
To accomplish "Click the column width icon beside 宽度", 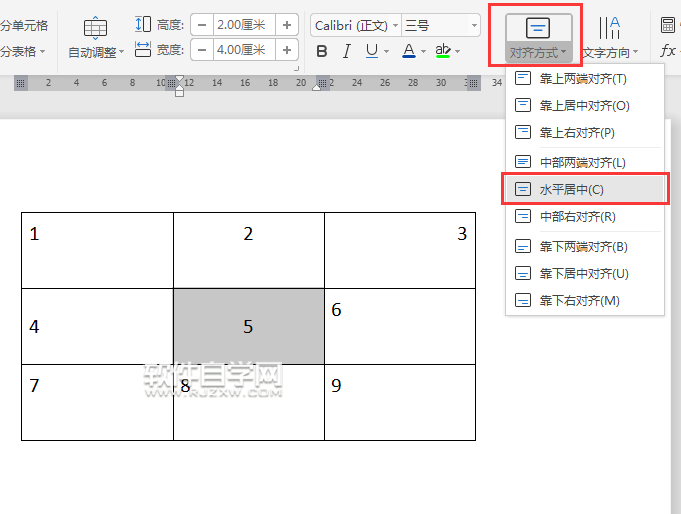I will (143, 50).
